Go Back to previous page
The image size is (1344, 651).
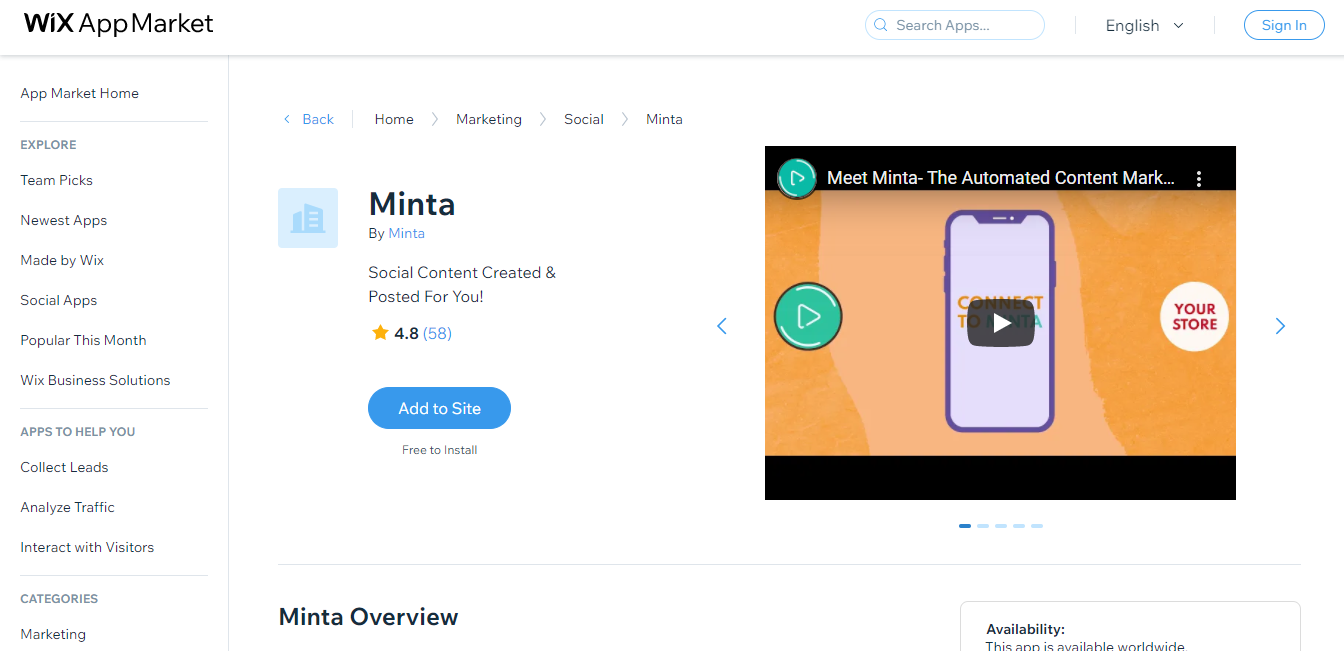[318, 119]
